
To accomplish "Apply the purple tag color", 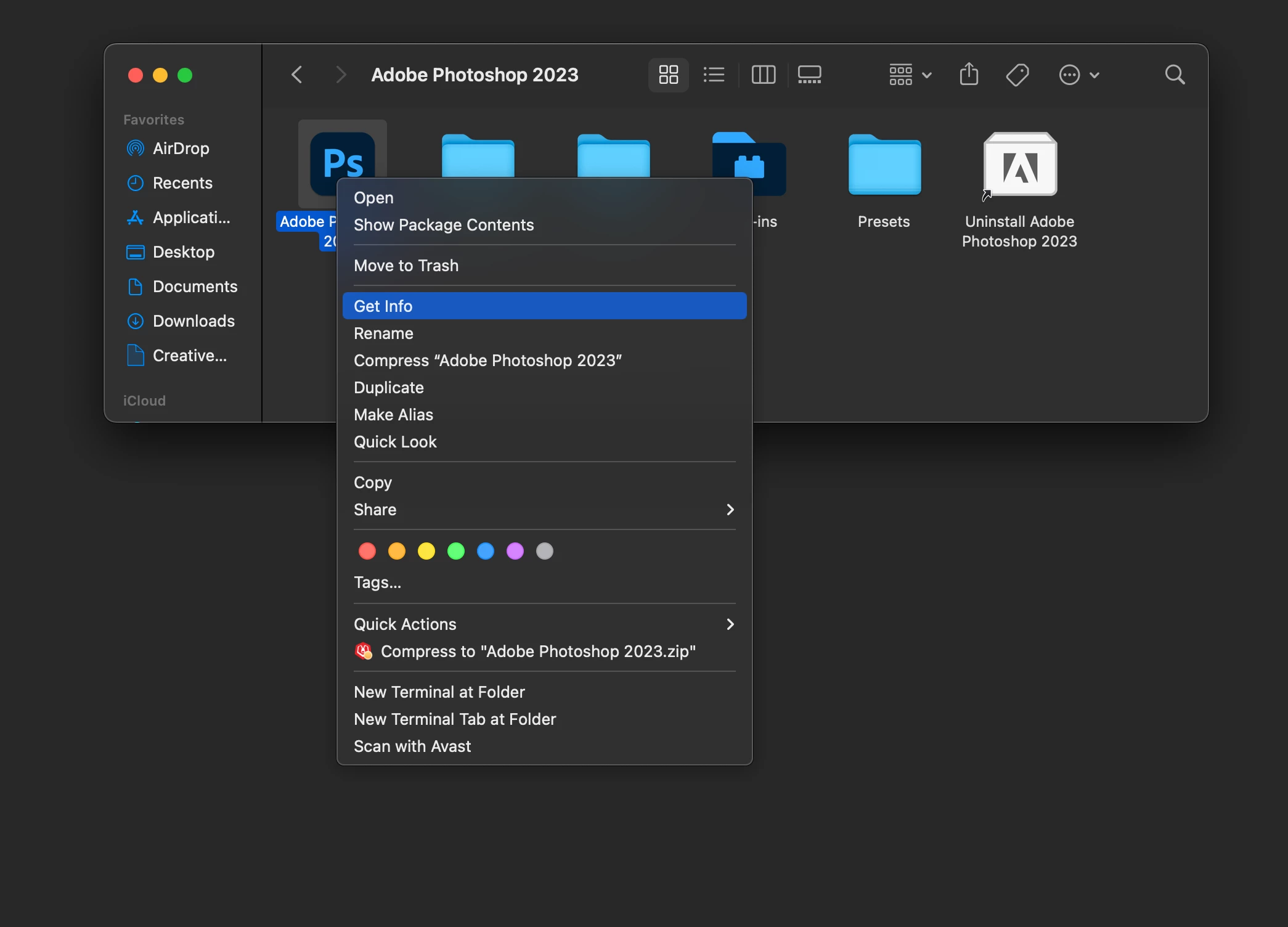I will coord(515,551).
